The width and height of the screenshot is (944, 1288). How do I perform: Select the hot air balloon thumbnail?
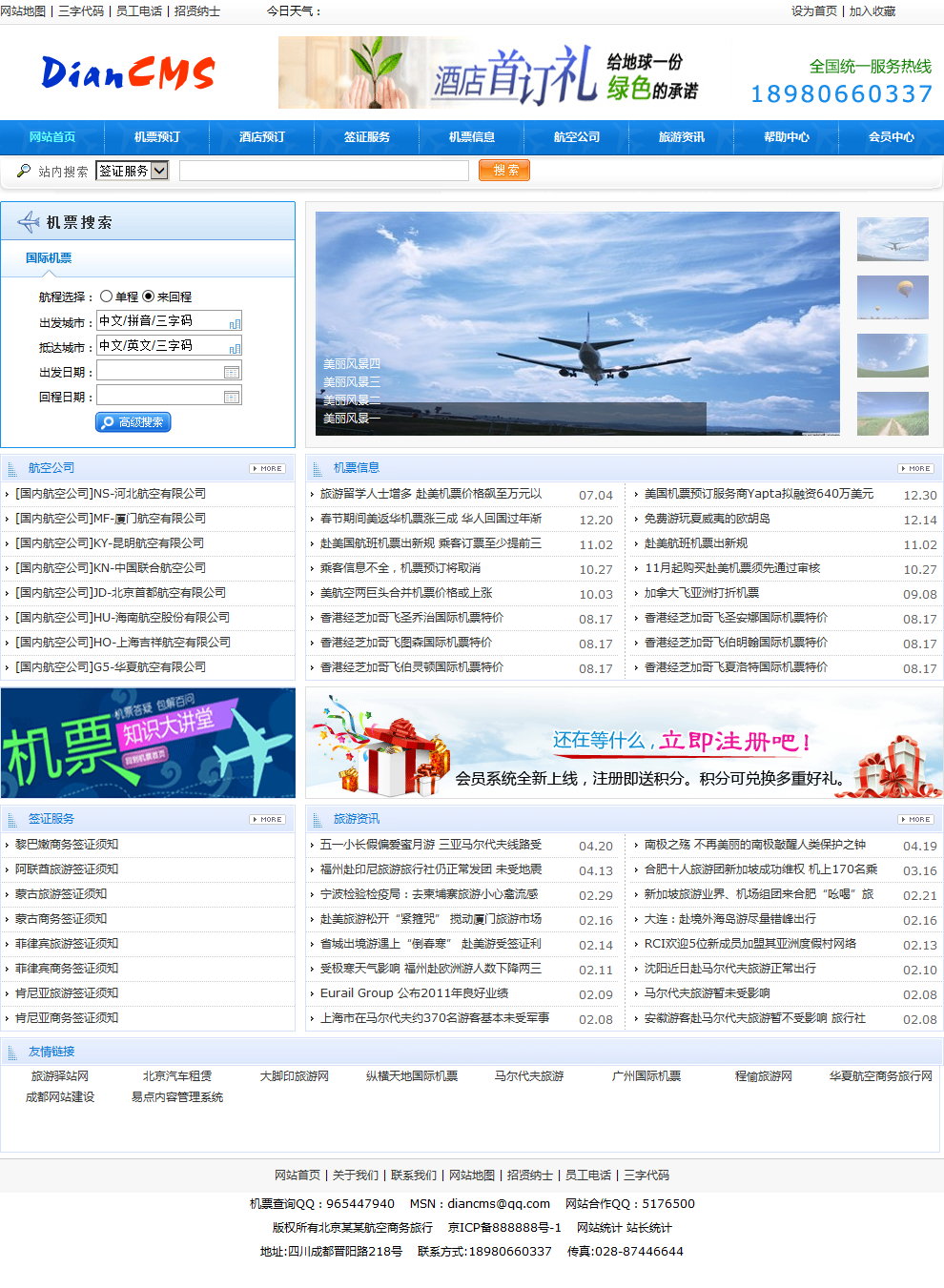(893, 297)
